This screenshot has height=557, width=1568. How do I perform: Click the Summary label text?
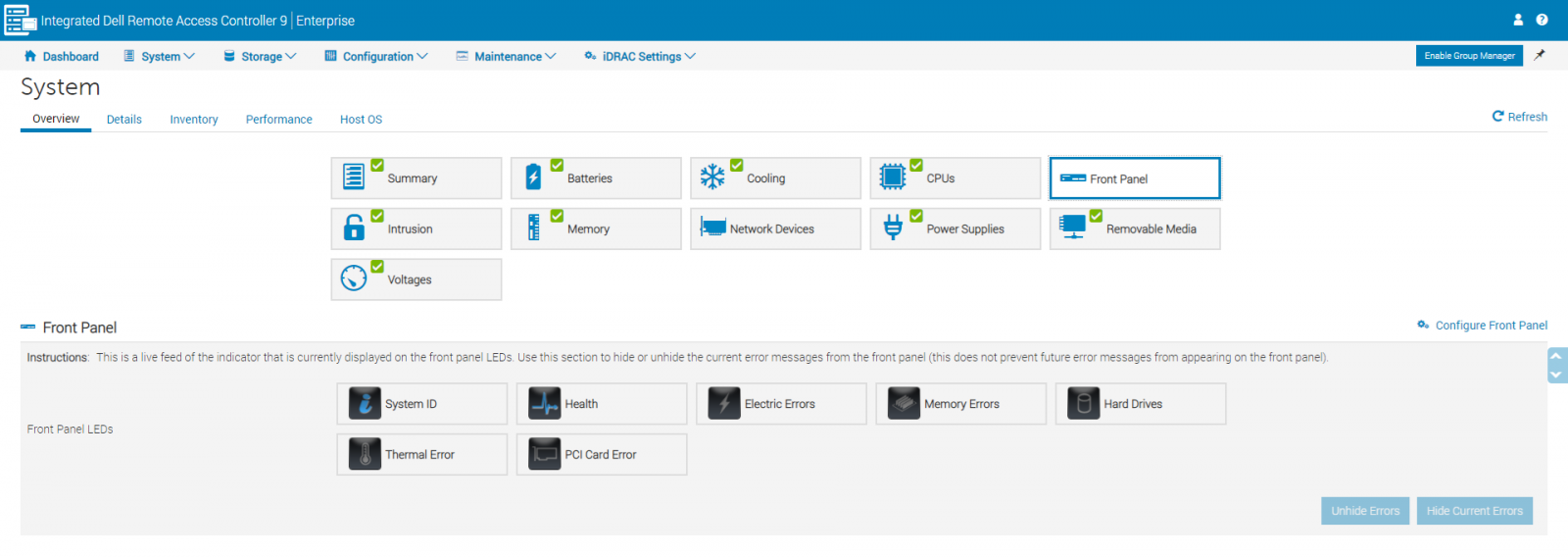(x=412, y=178)
